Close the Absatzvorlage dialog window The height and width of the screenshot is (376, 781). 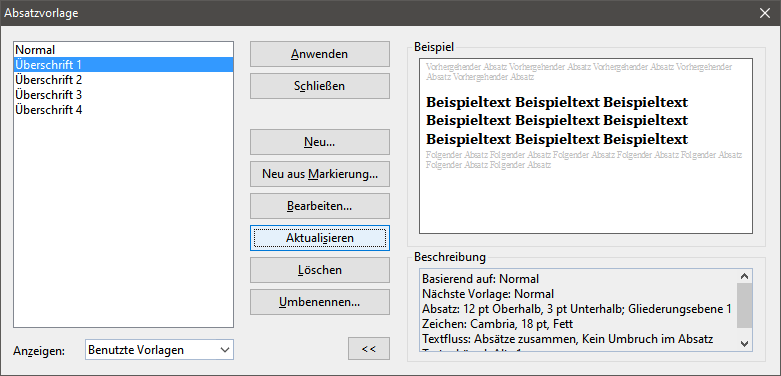pyautogui.click(x=765, y=13)
